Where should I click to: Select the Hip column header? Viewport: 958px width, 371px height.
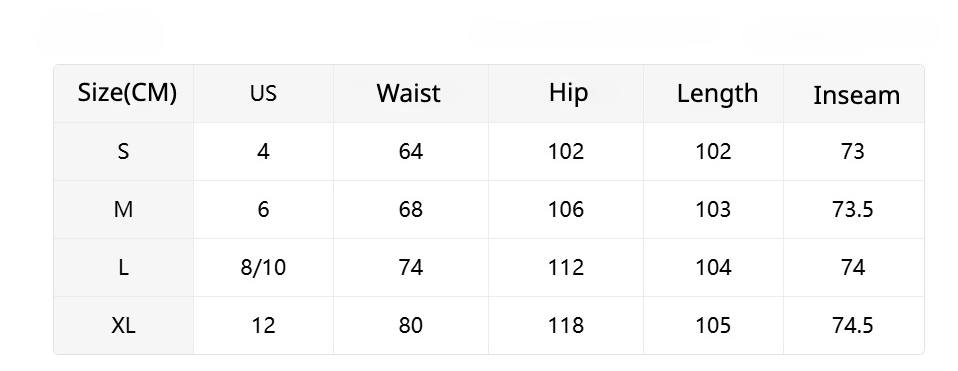point(568,93)
